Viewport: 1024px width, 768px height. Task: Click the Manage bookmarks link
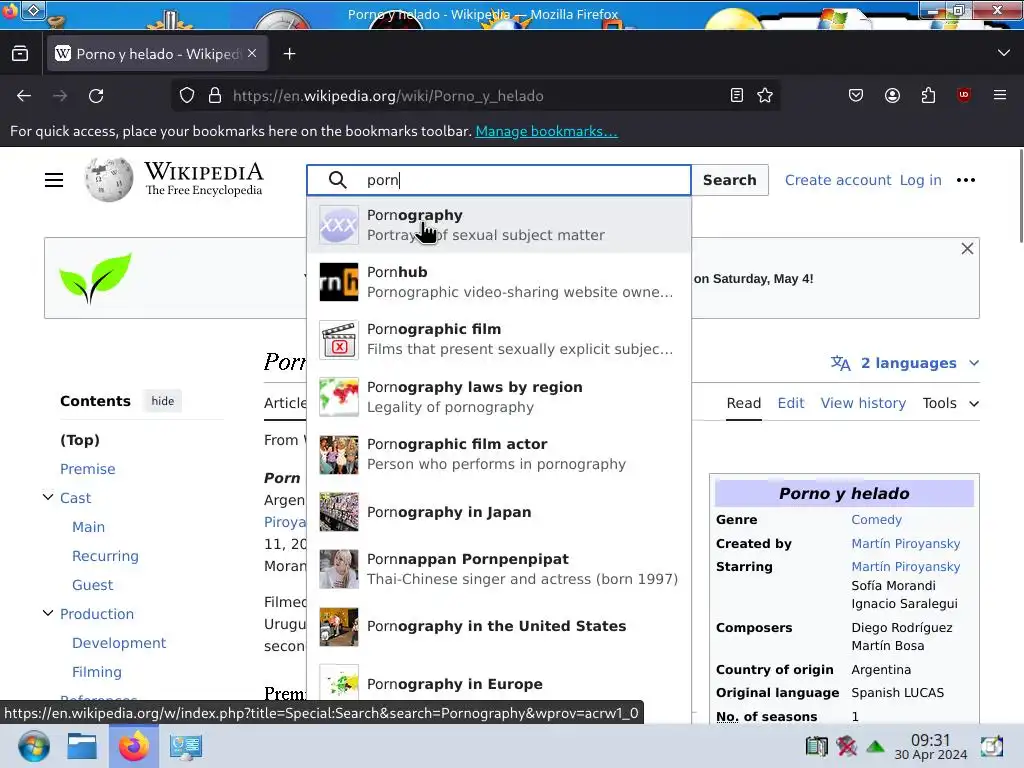tap(546, 131)
